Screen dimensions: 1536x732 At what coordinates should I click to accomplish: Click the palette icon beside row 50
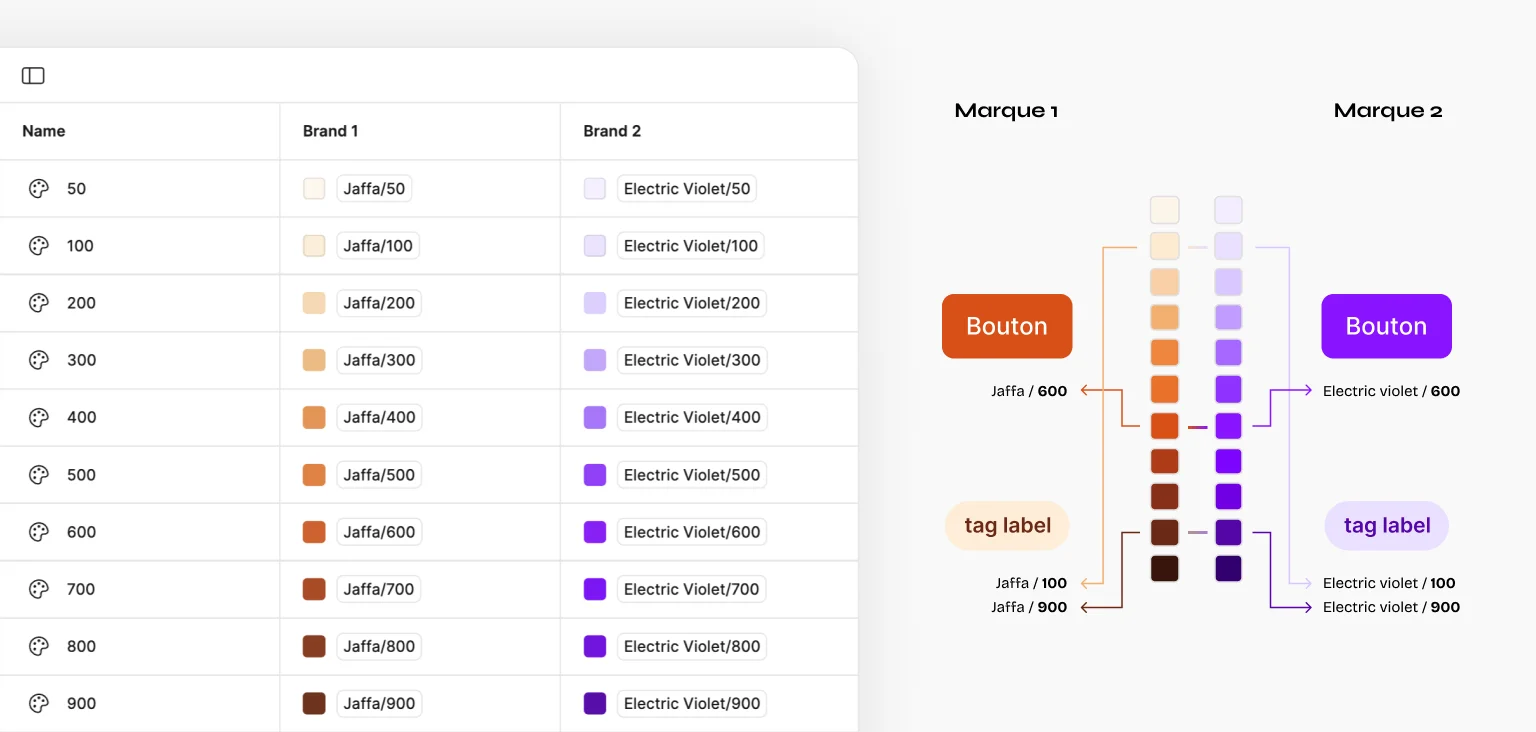39,189
